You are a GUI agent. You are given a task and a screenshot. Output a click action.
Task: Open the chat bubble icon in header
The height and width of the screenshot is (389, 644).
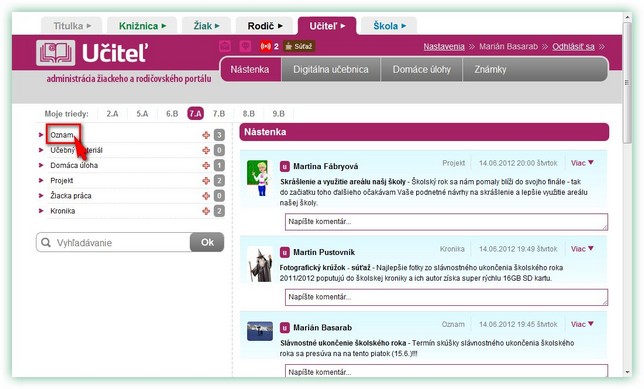pos(246,46)
